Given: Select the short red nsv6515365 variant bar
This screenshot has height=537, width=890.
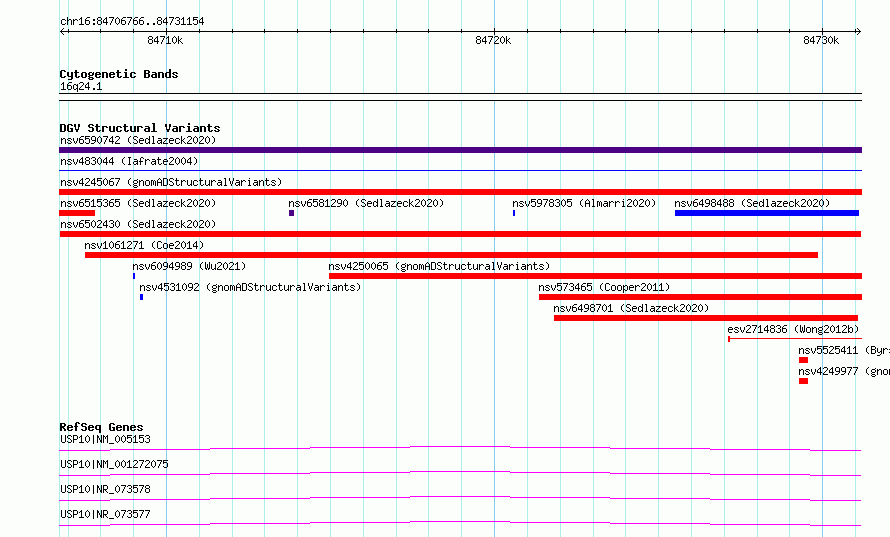Looking at the screenshot, I should coord(77,213).
